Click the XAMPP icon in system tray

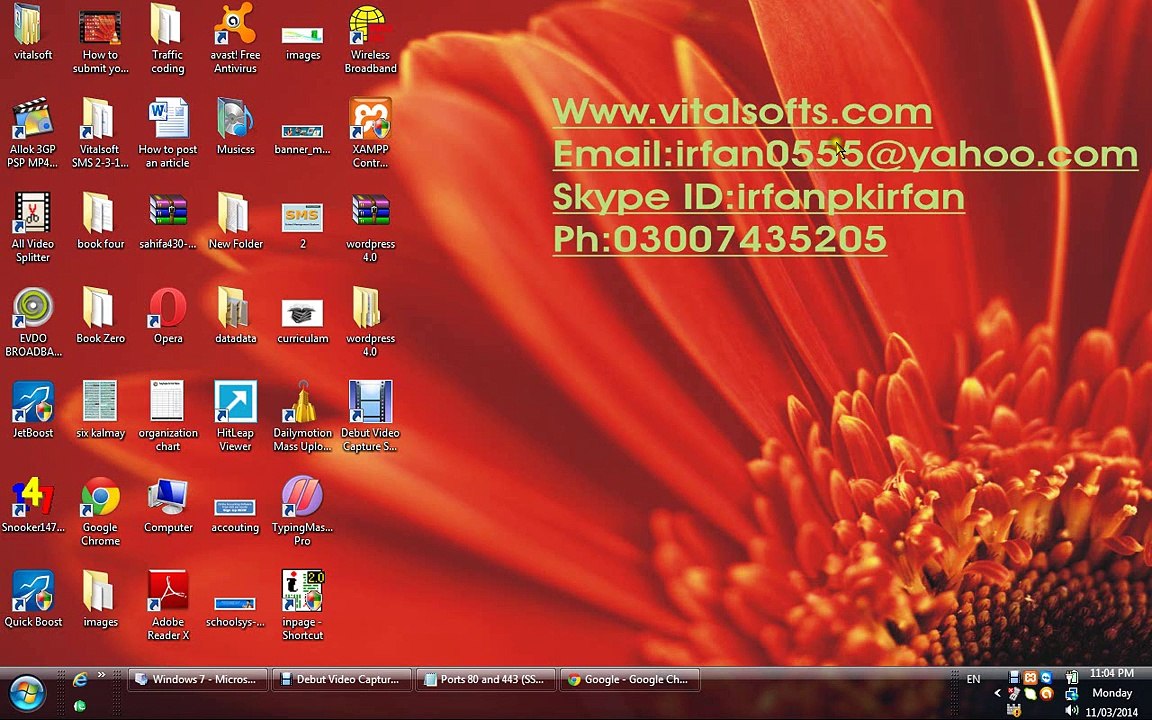[1030, 677]
